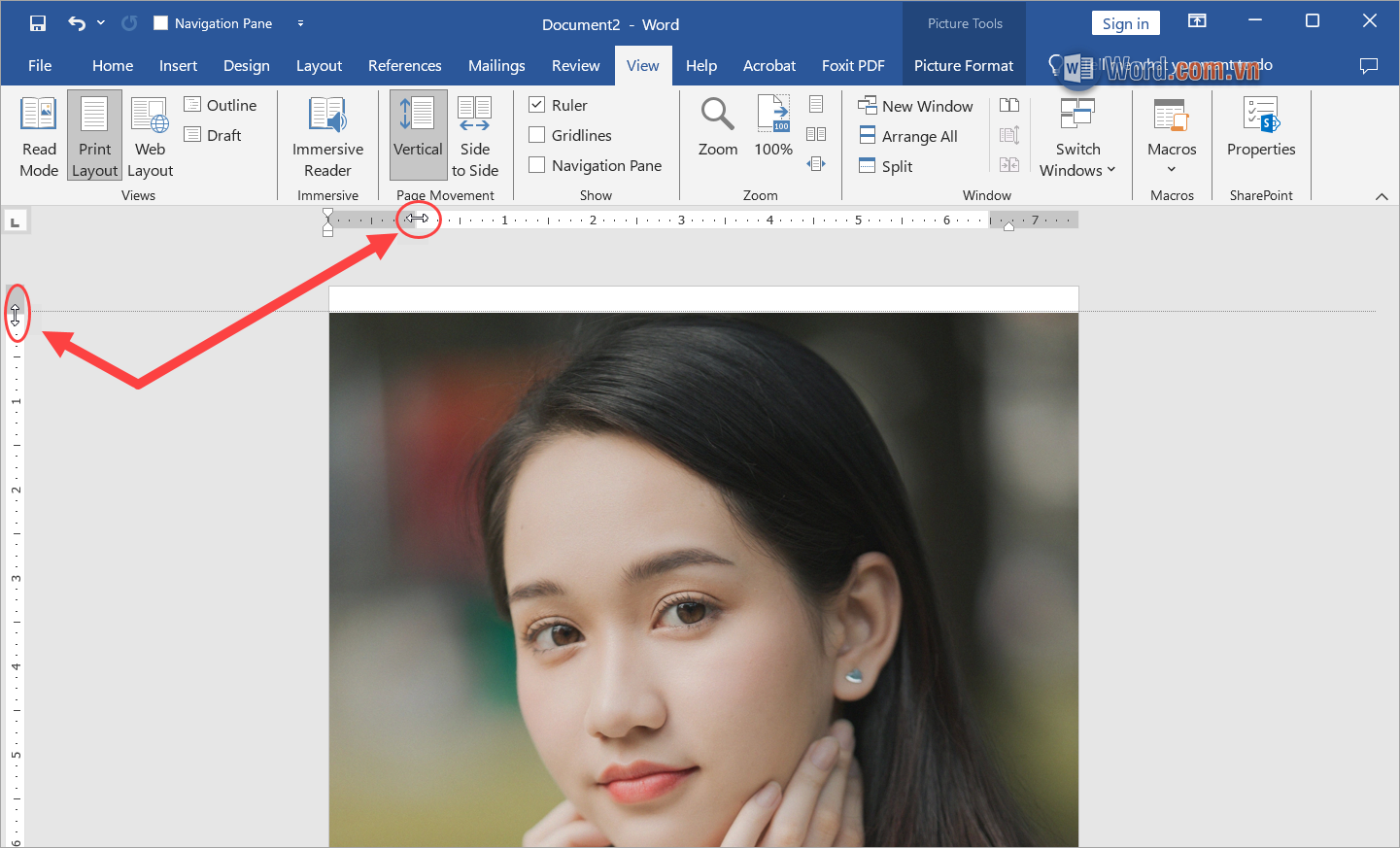Select Side to Side page movement
Screen dimensions: 1400x848
click(x=475, y=137)
